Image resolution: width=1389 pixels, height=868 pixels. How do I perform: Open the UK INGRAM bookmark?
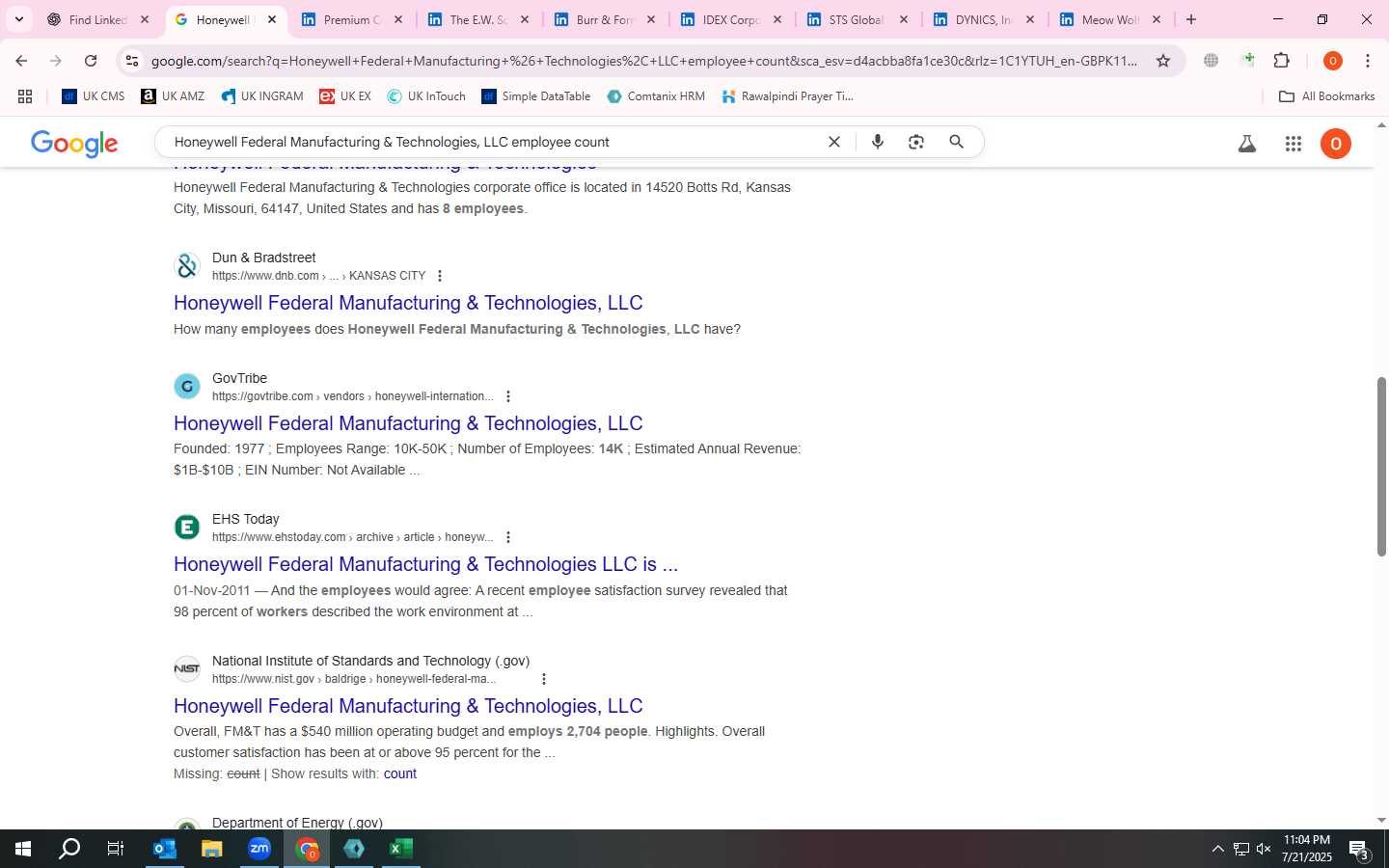[x=262, y=96]
